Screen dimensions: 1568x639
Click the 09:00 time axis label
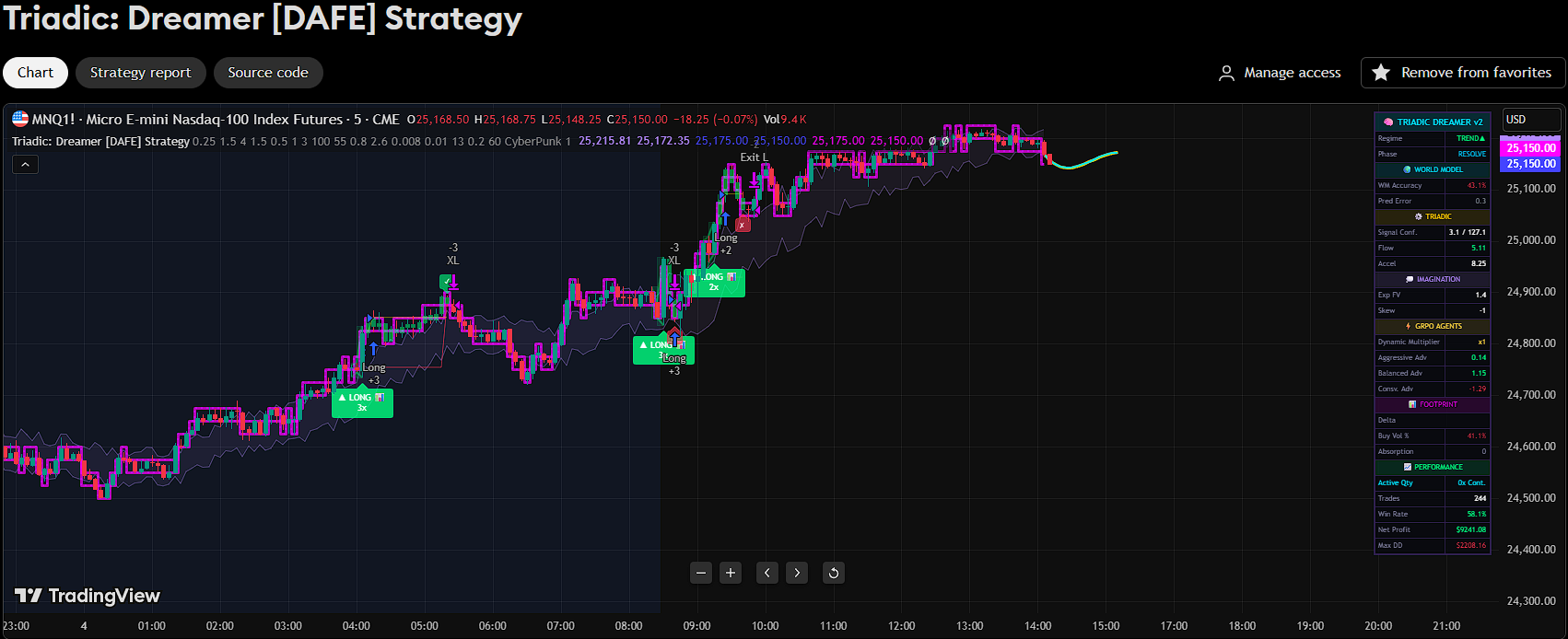(696, 626)
